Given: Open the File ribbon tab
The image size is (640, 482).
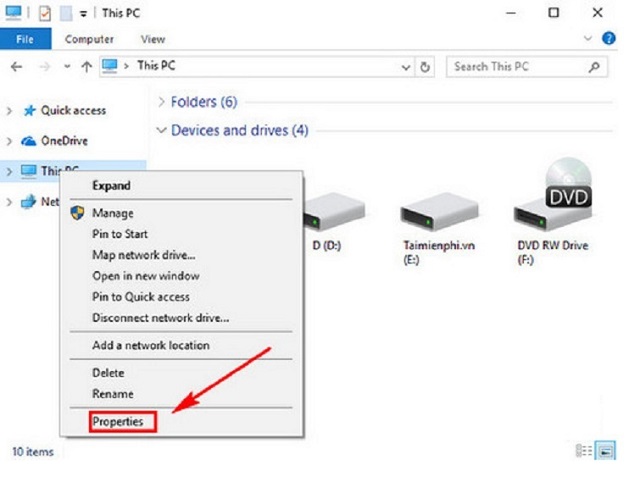Looking at the screenshot, I should (x=25, y=39).
